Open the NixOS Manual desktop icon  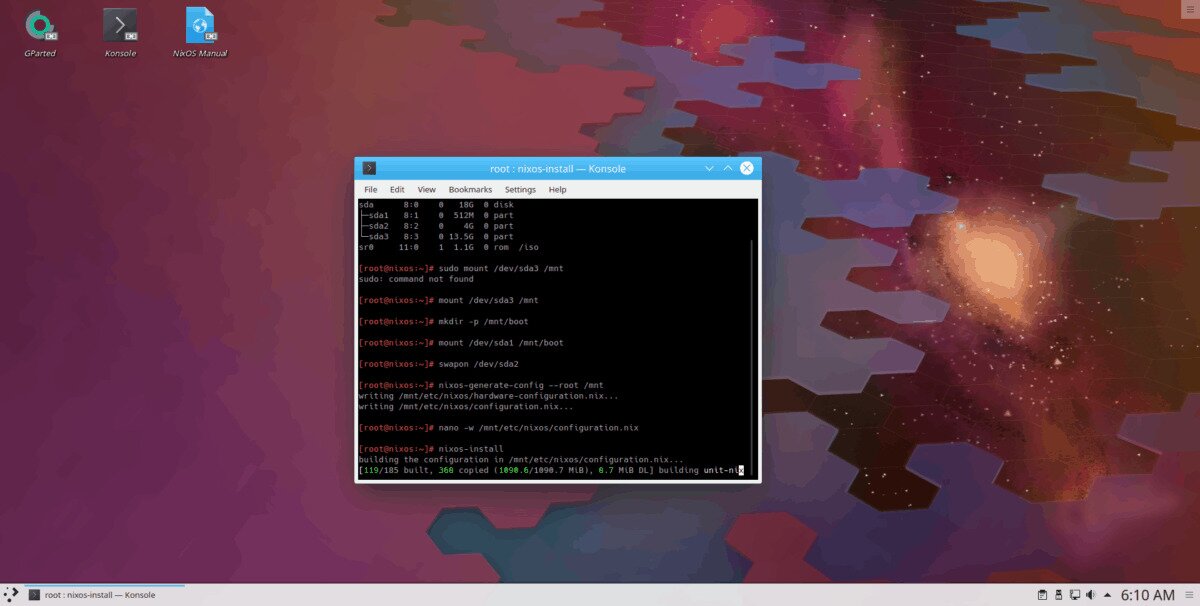[200, 27]
